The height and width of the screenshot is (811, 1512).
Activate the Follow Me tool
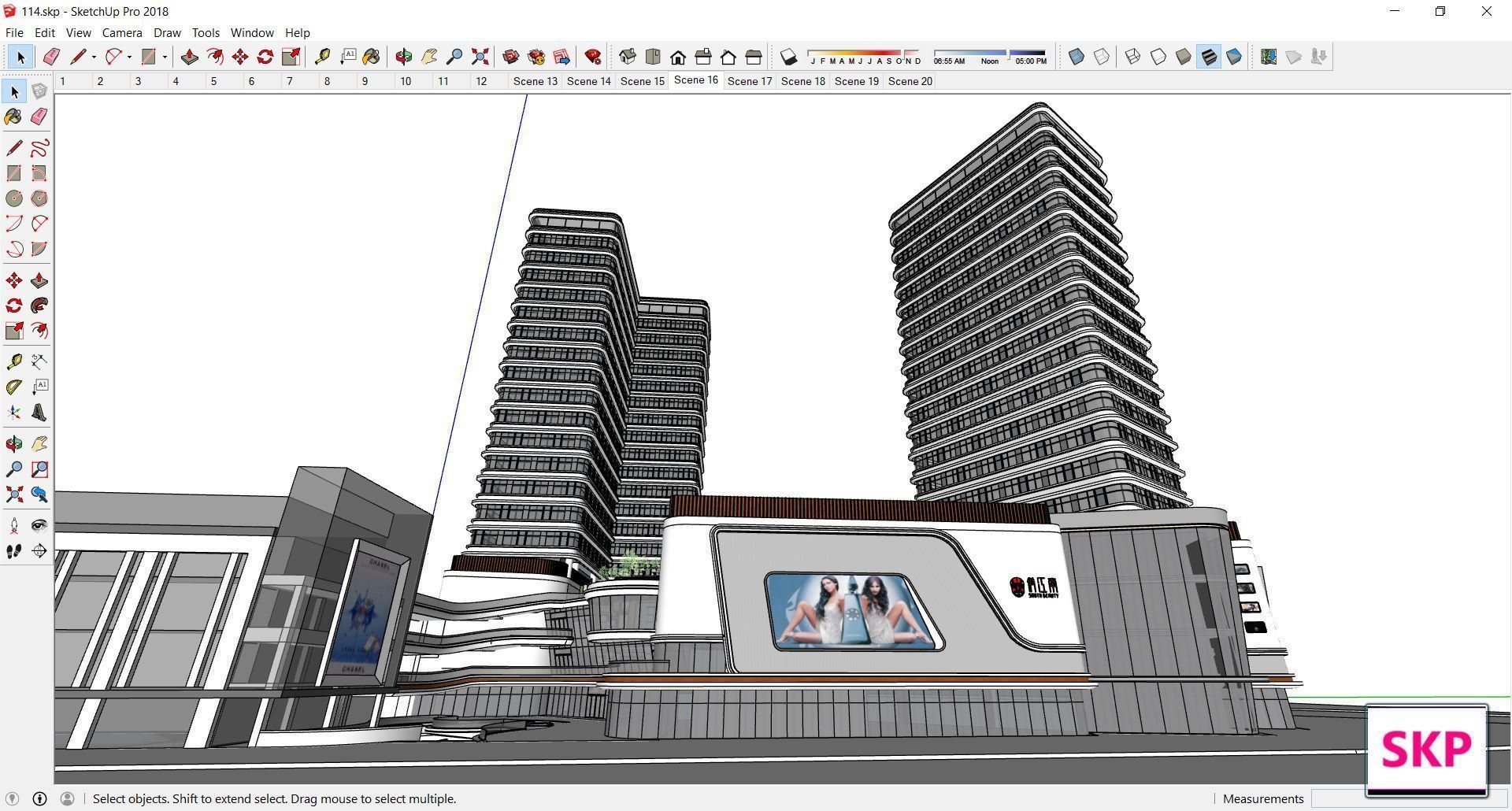(39, 306)
